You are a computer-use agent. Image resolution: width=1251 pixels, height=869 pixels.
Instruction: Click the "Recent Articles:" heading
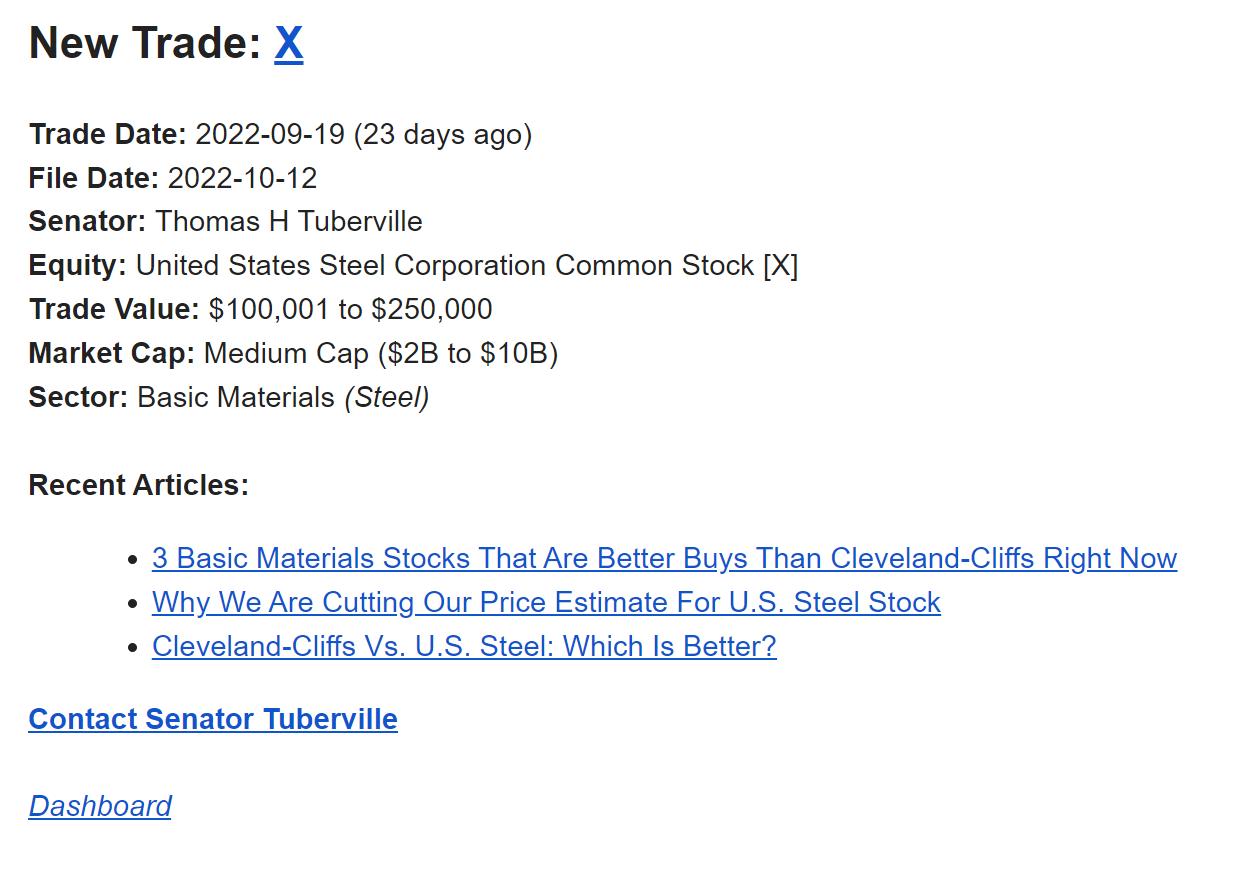click(x=139, y=485)
